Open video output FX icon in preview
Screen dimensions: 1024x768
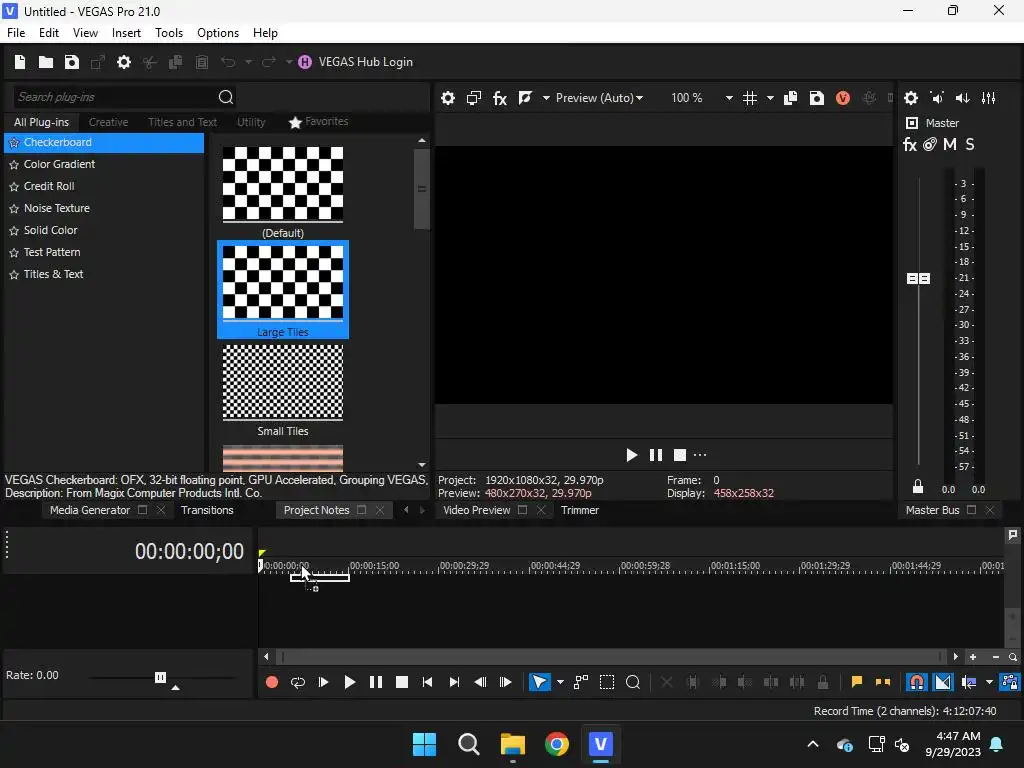500,98
